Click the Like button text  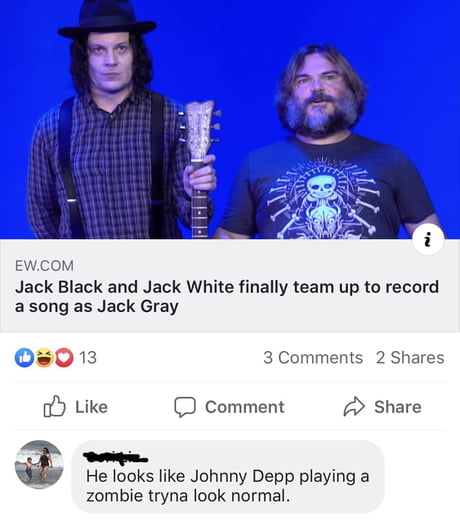pyautogui.click(x=91, y=407)
